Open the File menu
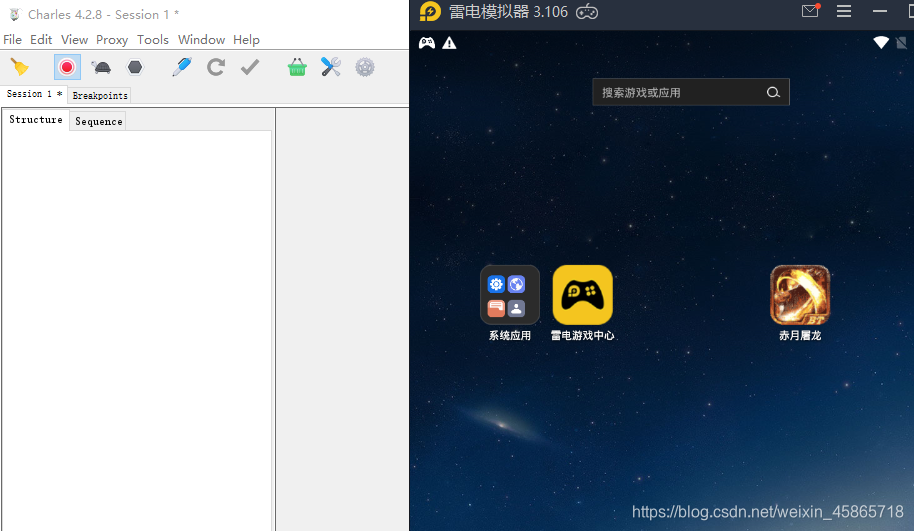914x531 pixels. pos(12,40)
